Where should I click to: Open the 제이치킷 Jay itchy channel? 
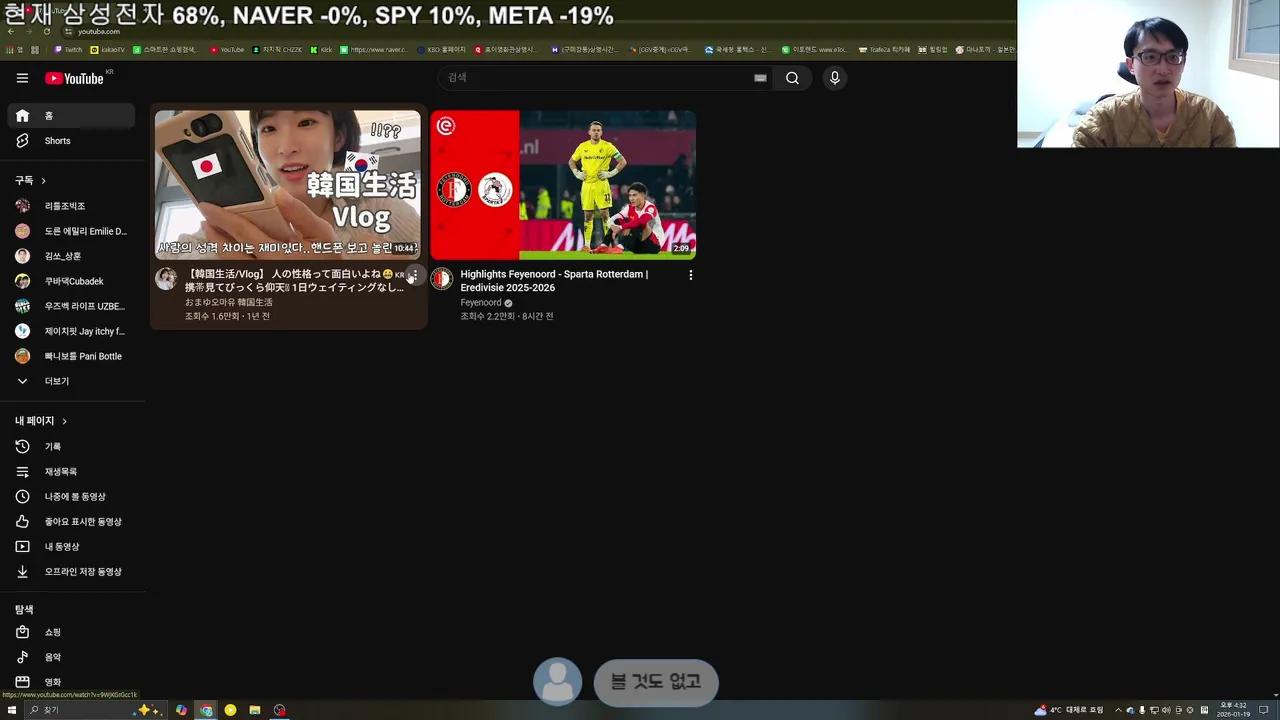pyautogui.click(x=71, y=331)
